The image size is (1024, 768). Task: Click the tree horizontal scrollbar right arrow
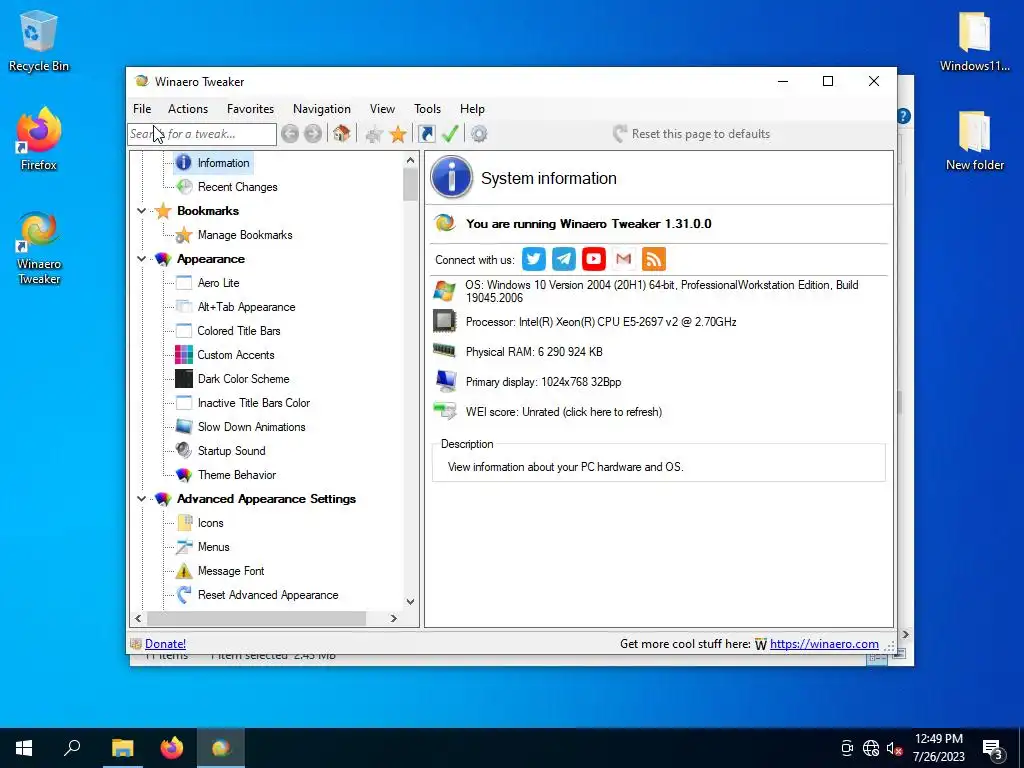pyautogui.click(x=393, y=618)
